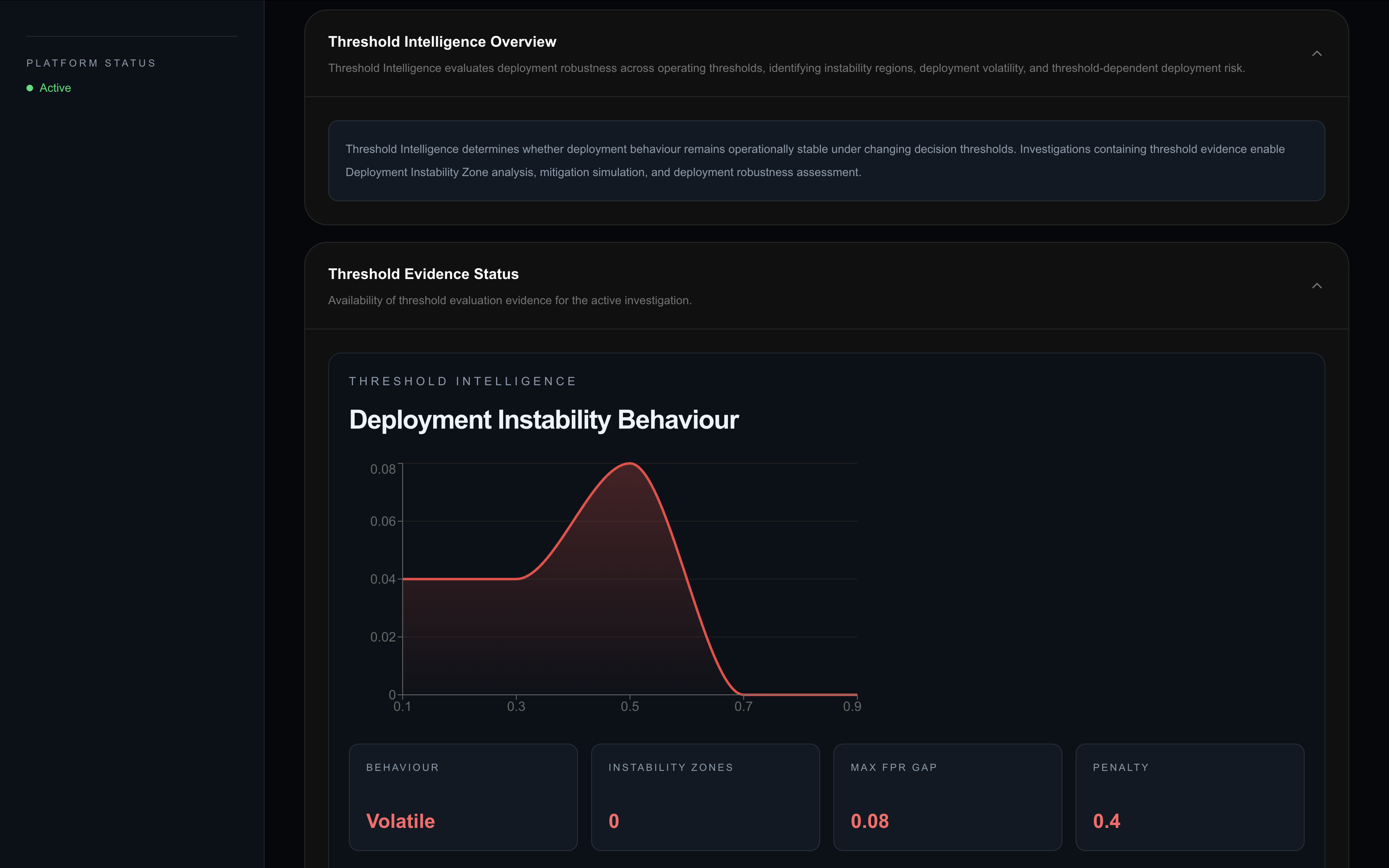
Task: Click the 0.3 x-axis tick label
Action: pos(516,707)
